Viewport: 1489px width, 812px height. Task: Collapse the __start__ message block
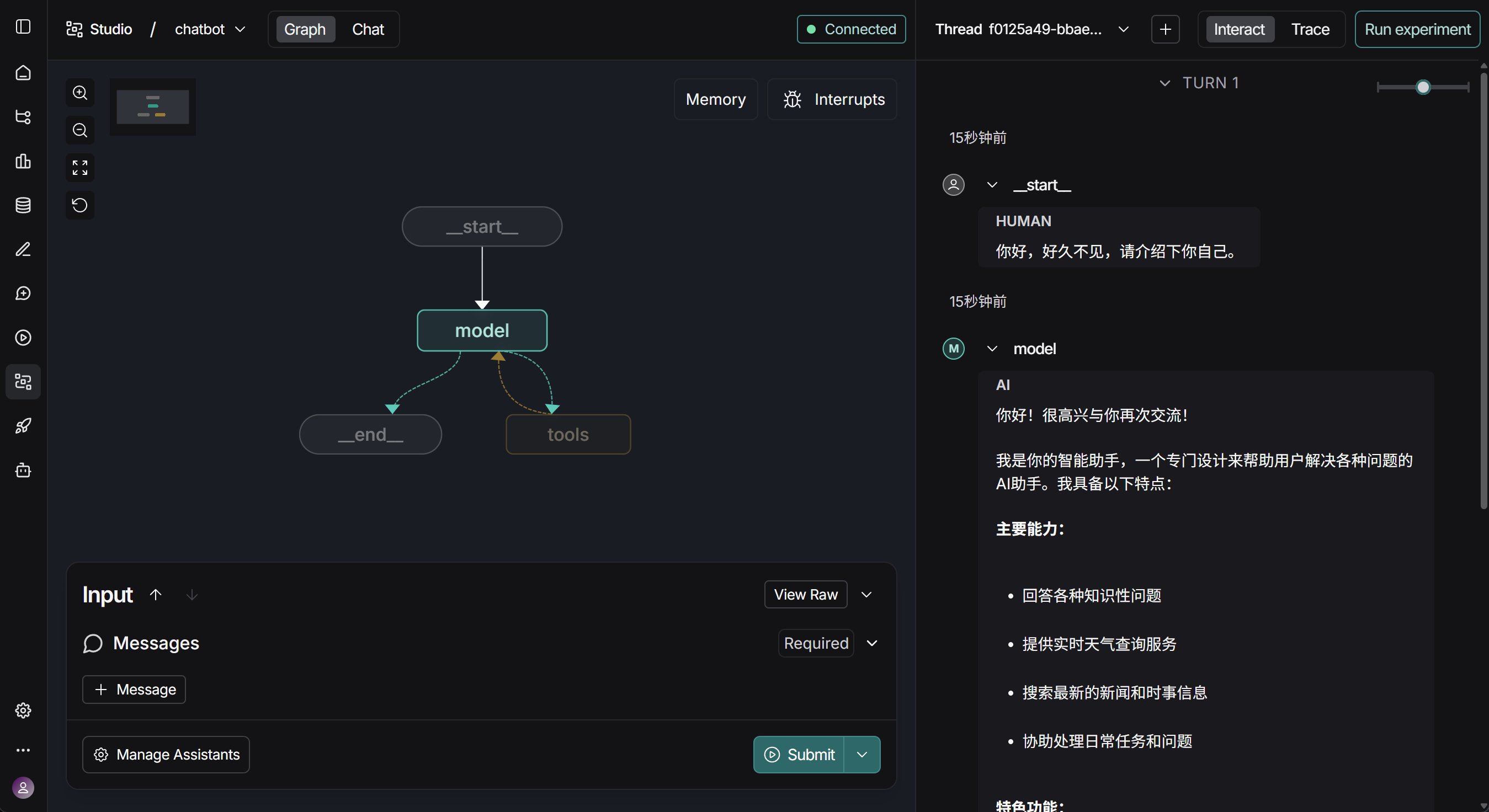pyautogui.click(x=992, y=185)
